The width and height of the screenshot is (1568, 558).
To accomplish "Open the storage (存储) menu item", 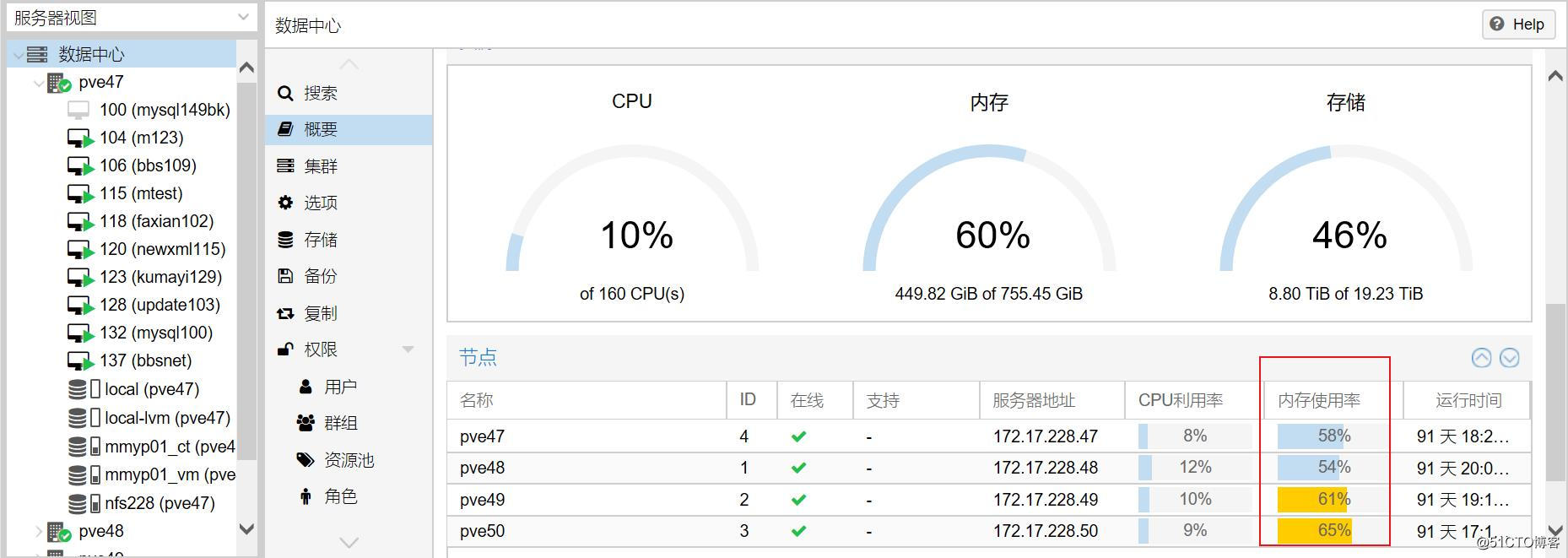I will (321, 240).
